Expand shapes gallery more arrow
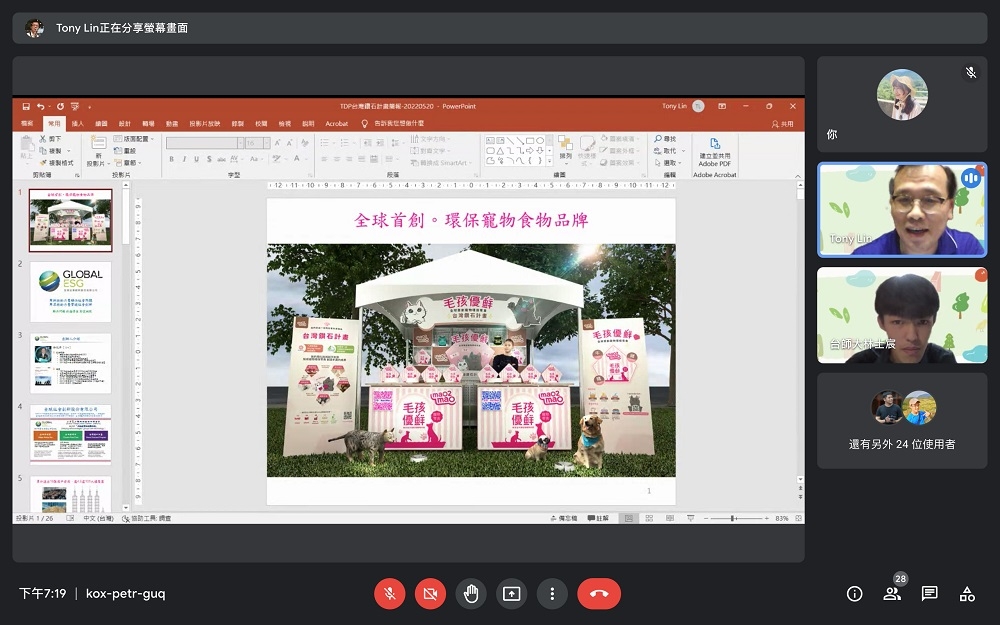This screenshot has width=1000, height=625. click(x=550, y=161)
